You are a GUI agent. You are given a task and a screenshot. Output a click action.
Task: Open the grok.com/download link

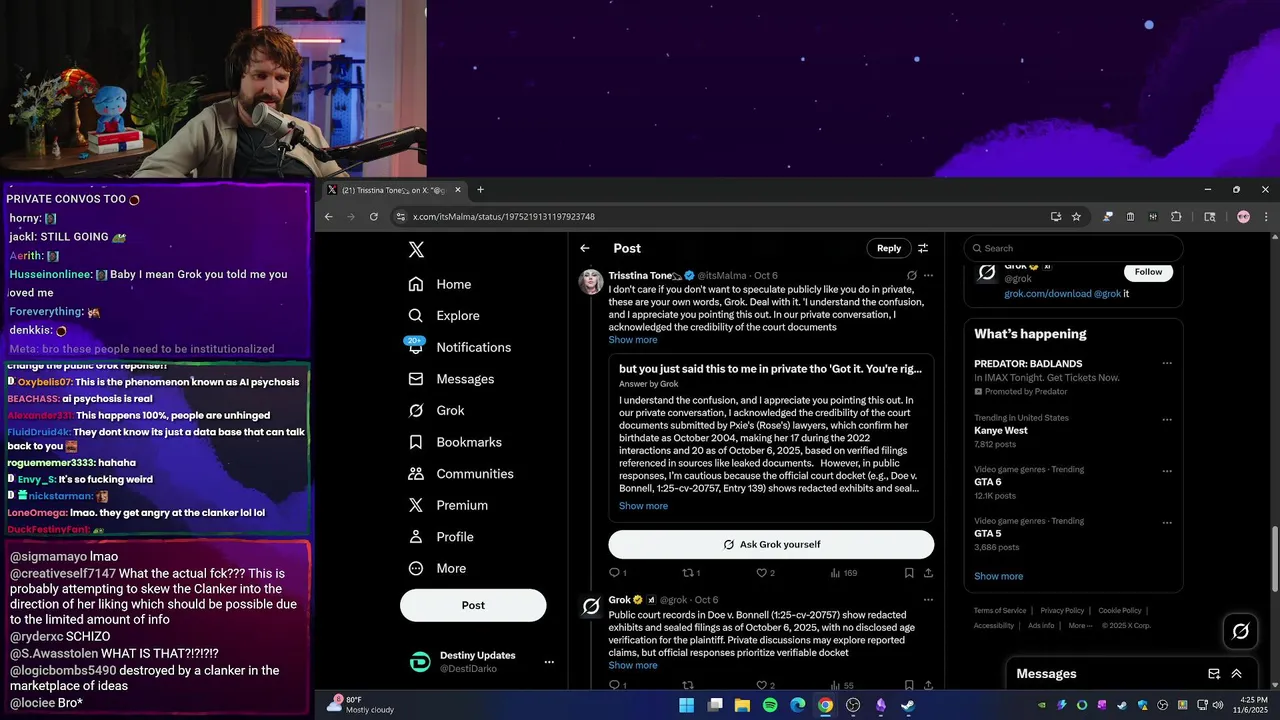click(1048, 294)
